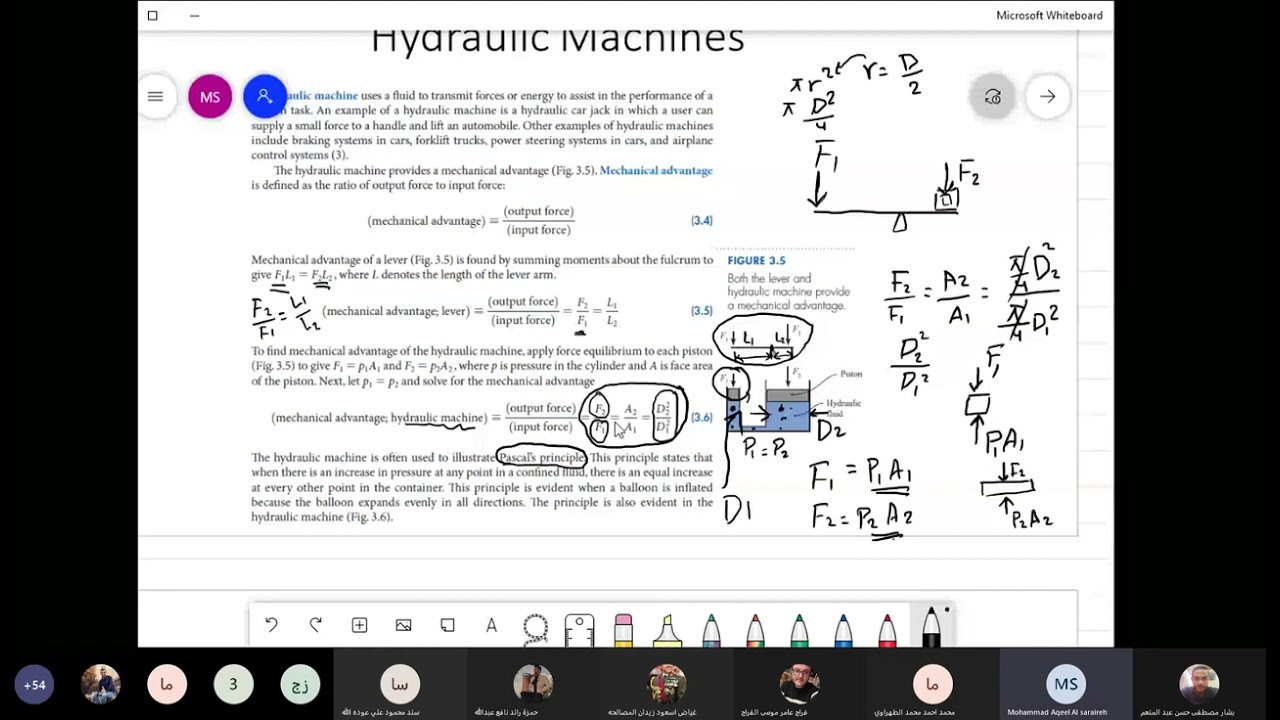Select the pink Eraser tool
Screen dimensions: 1280x720
(x=623, y=630)
